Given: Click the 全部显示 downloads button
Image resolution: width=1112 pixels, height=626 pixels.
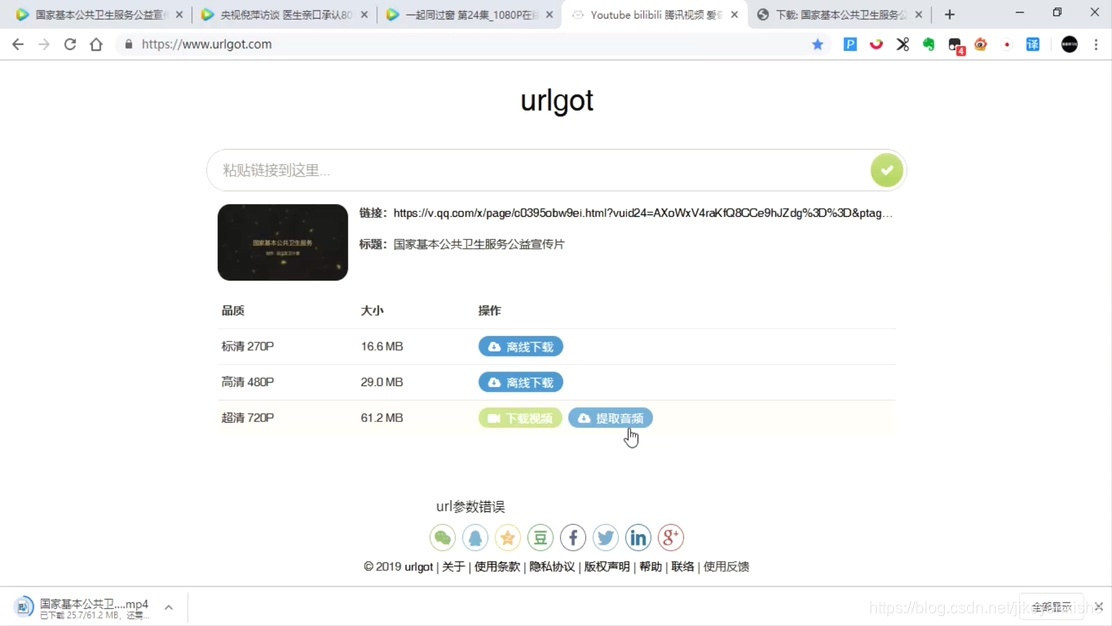Looking at the screenshot, I should pos(1051,607).
